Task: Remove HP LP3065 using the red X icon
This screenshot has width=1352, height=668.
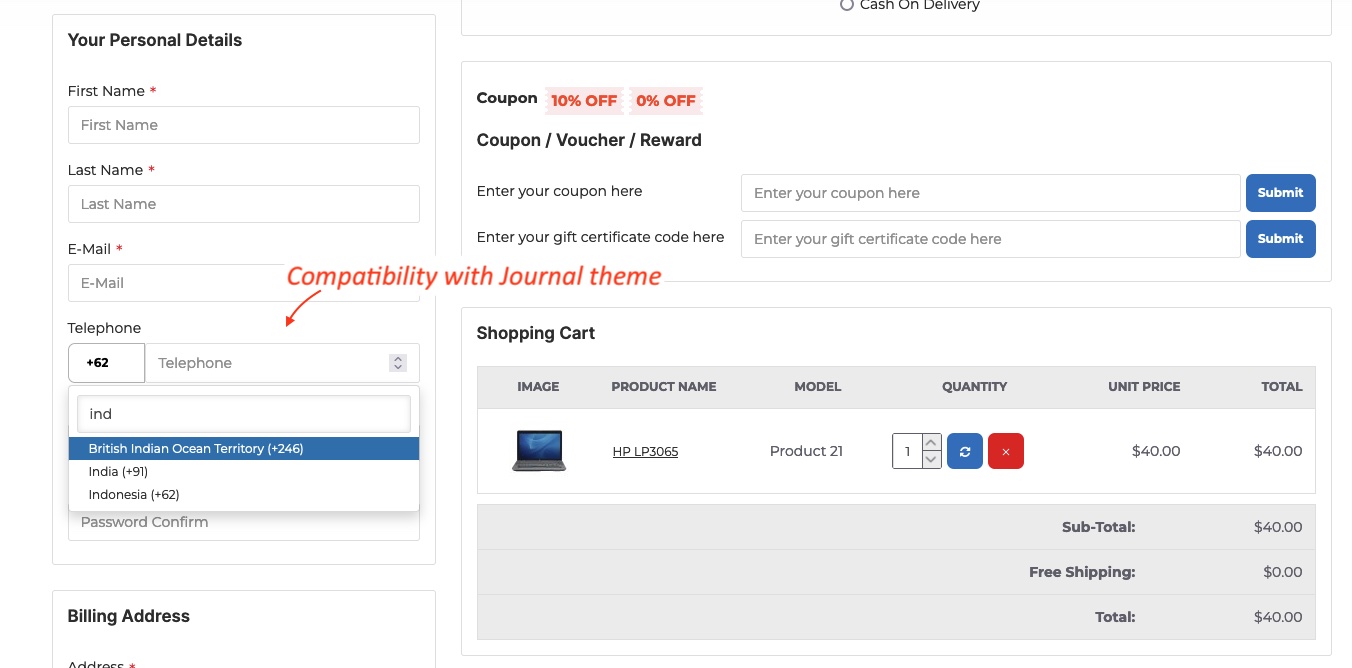Action: pyautogui.click(x=1005, y=451)
